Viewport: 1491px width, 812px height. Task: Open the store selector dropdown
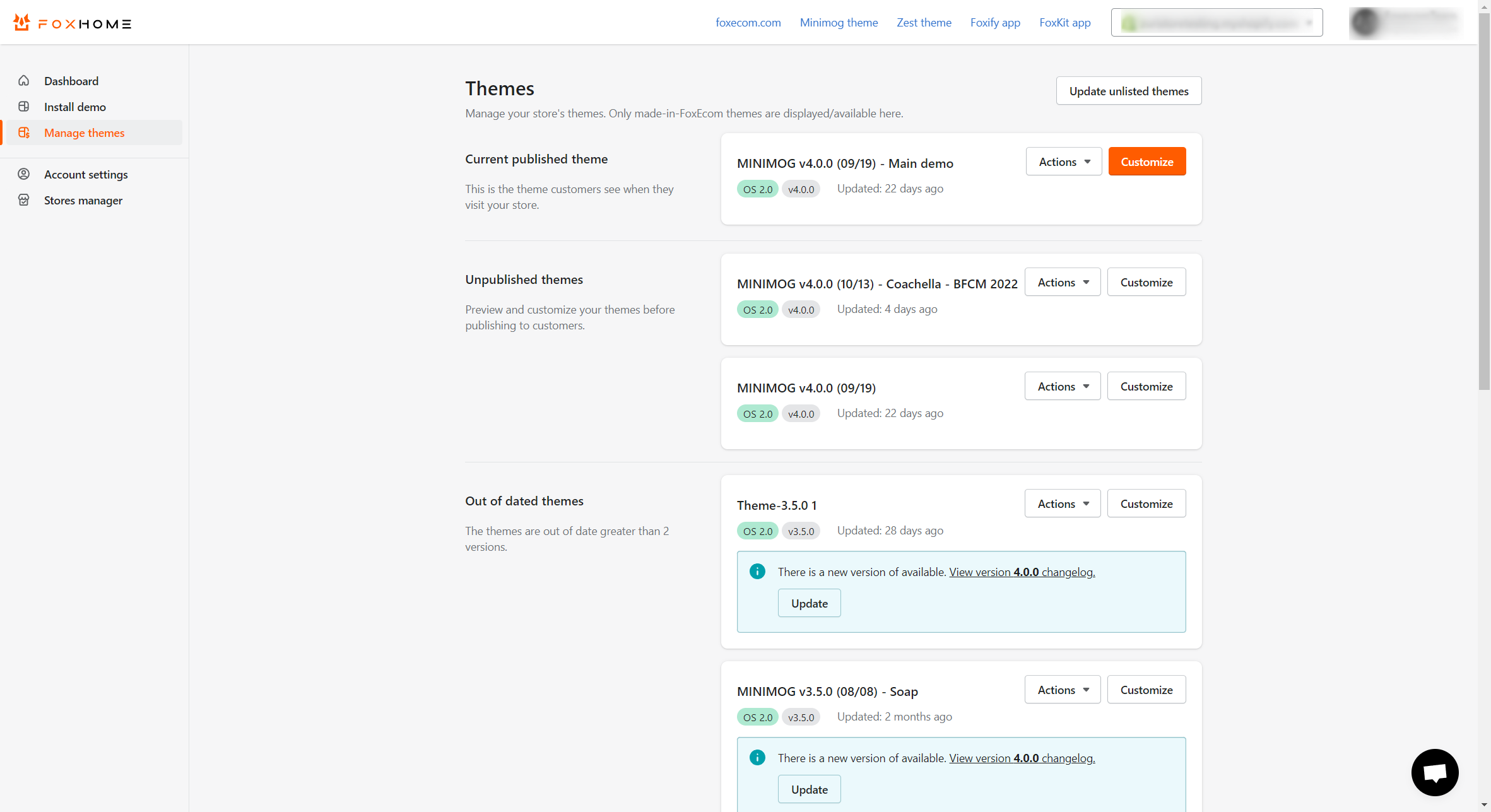tap(1217, 23)
